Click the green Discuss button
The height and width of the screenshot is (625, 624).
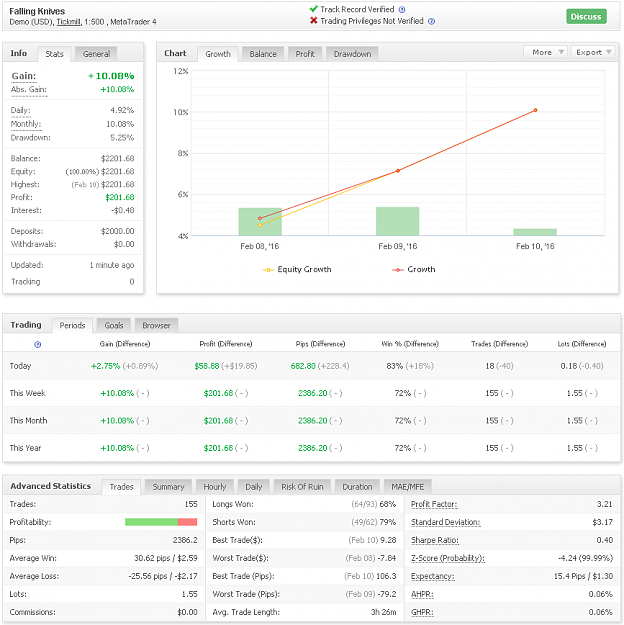(586, 16)
